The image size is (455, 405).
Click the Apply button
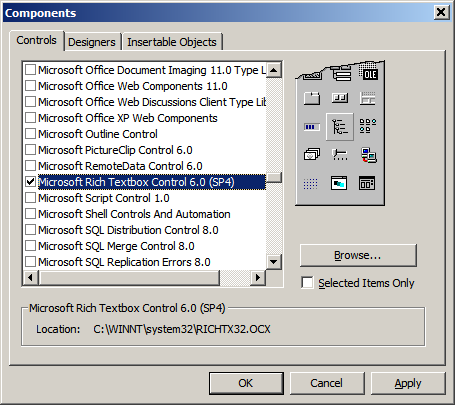tap(408, 383)
